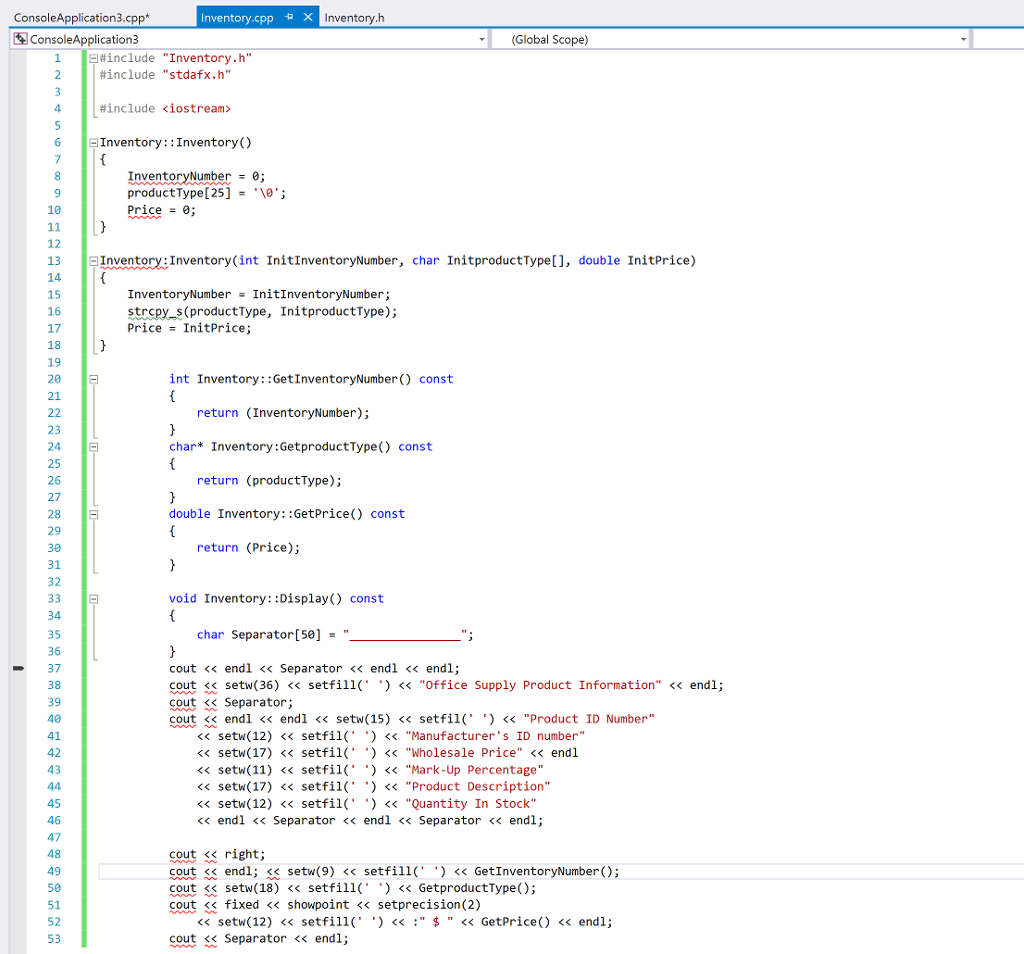Click Inventory::Display() definition text
1024x954 pixels.
point(273,599)
